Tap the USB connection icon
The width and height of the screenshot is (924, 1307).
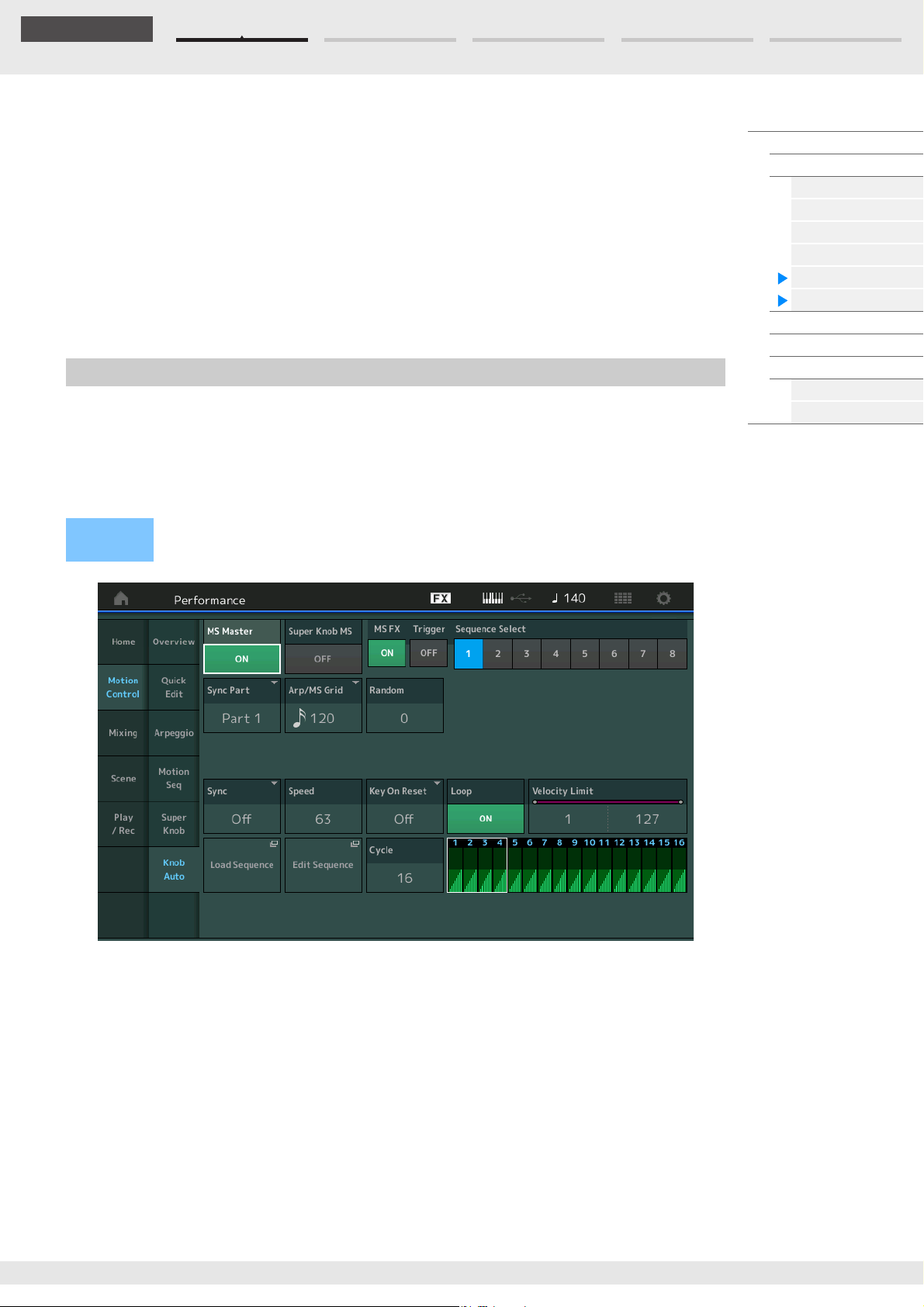pos(521,598)
